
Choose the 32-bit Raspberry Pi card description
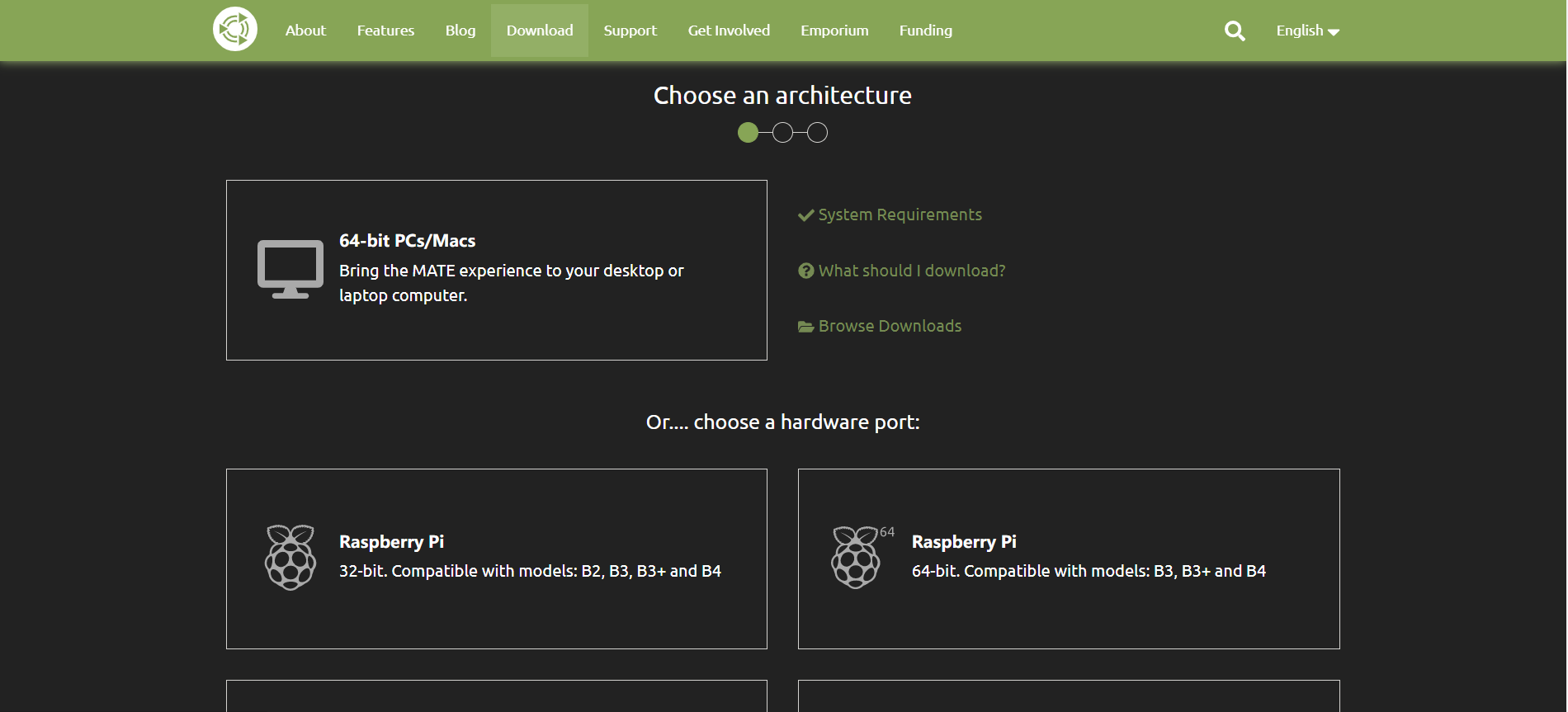pos(530,571)
